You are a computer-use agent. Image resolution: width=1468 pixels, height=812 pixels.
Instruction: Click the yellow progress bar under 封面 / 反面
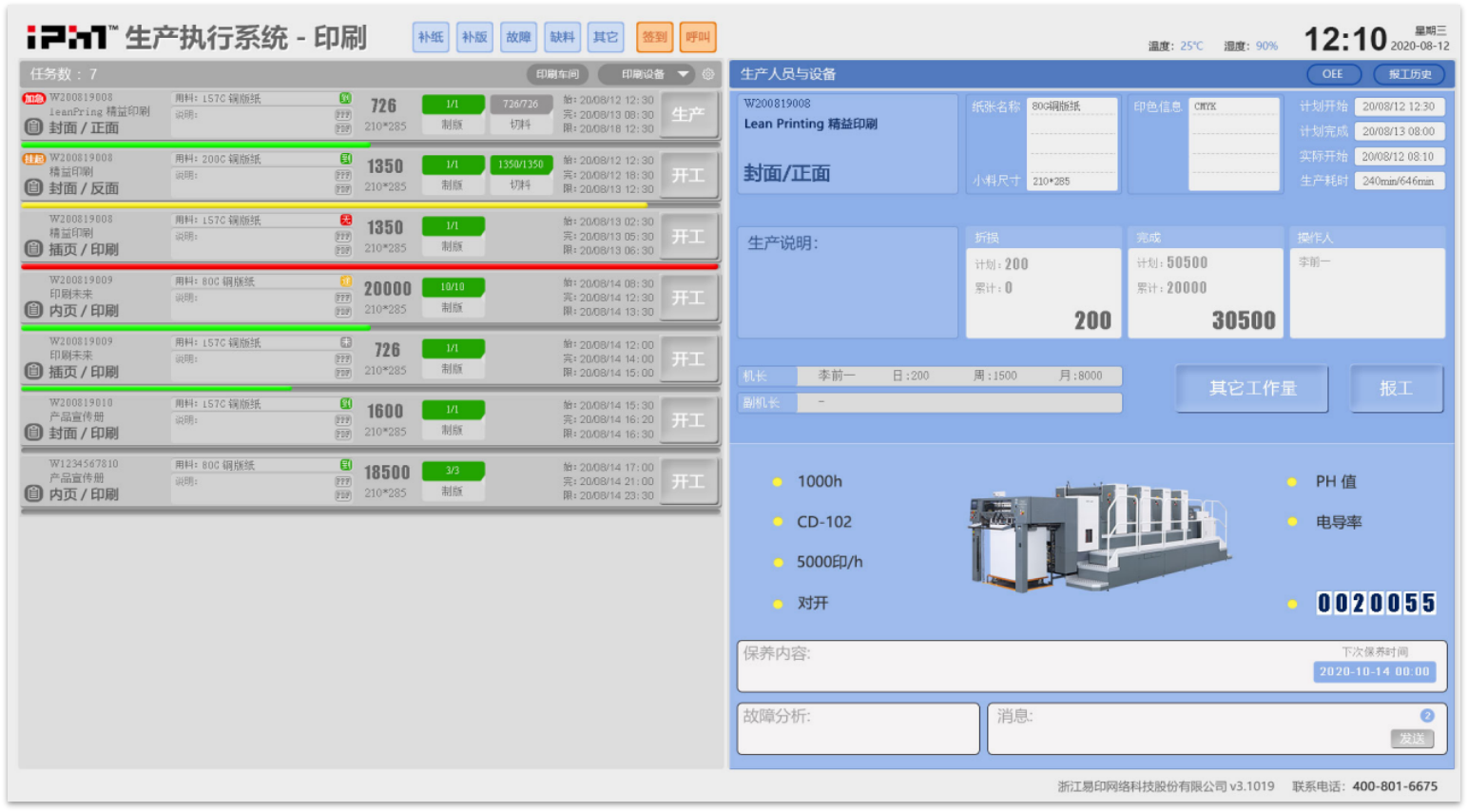333,204
